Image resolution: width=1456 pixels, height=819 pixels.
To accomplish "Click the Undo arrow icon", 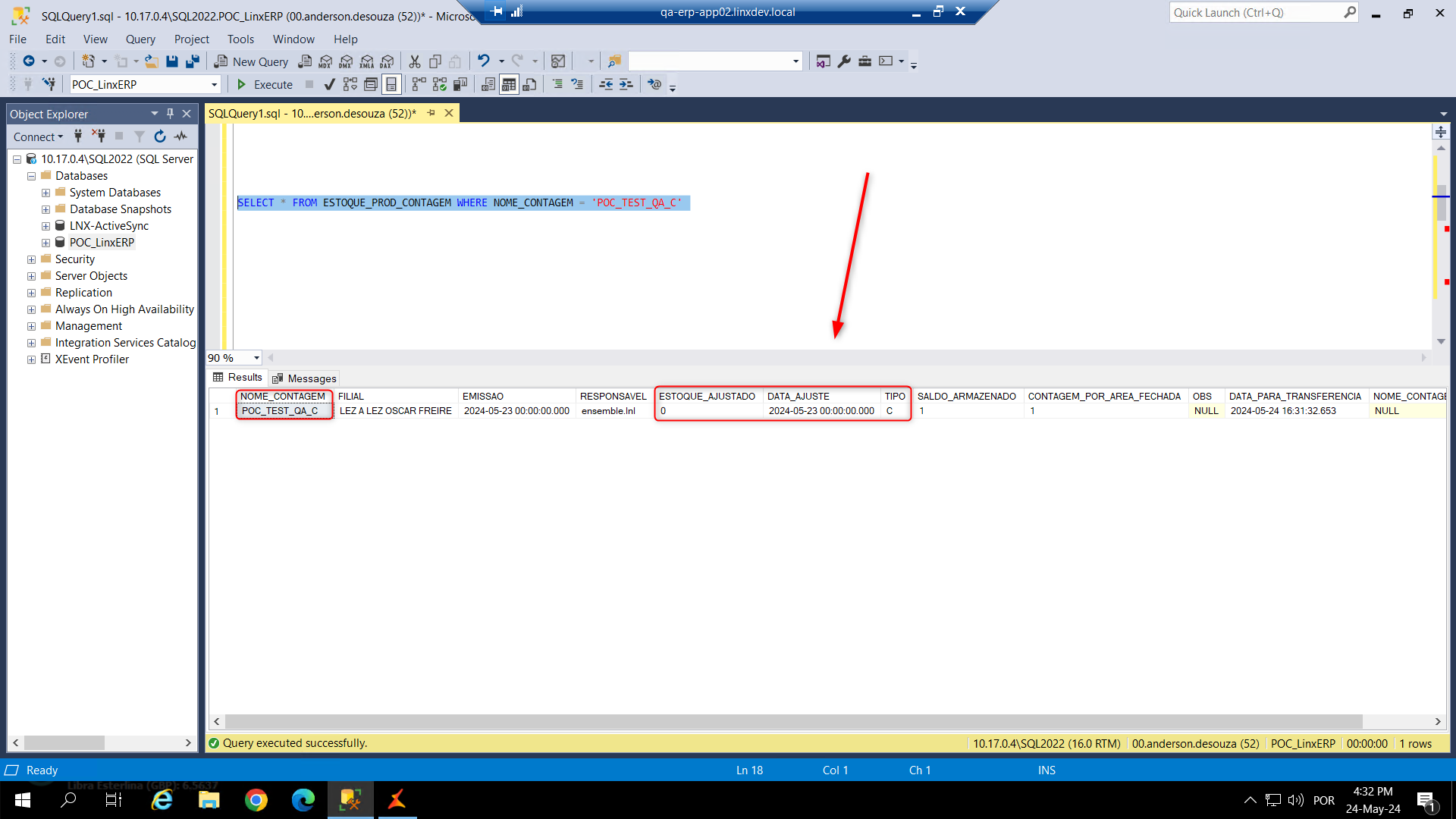I will click(483, 61).
